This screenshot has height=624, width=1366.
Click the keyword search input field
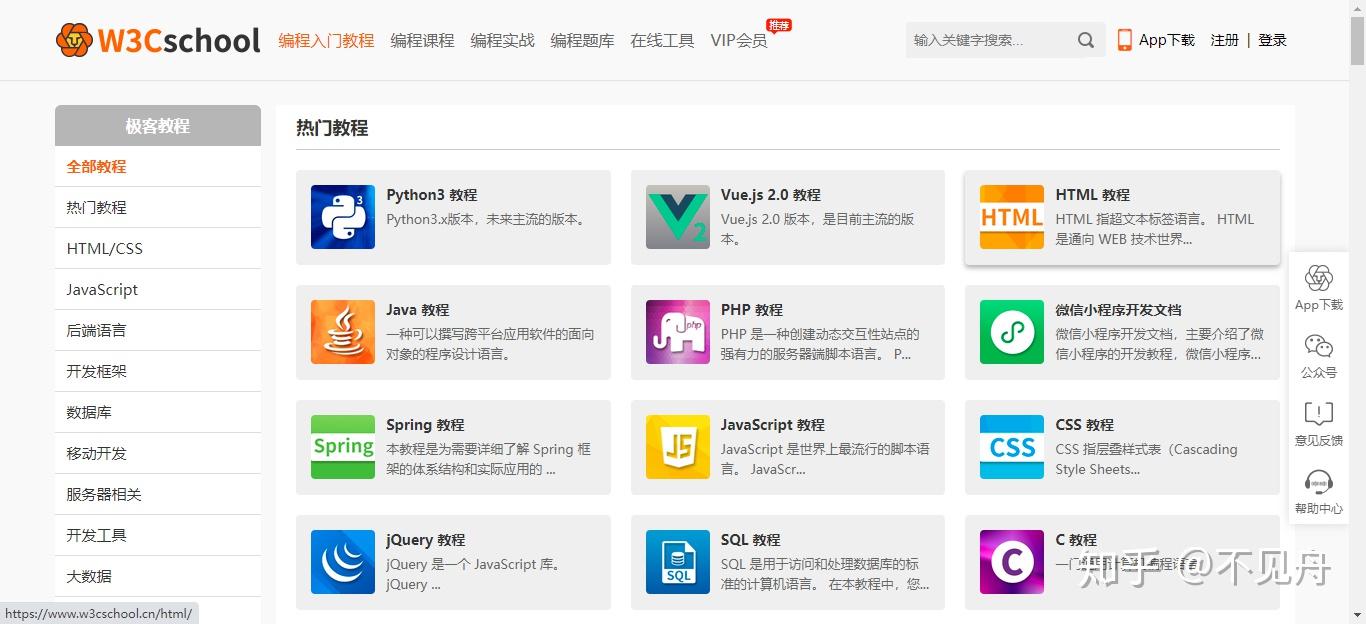986,40
